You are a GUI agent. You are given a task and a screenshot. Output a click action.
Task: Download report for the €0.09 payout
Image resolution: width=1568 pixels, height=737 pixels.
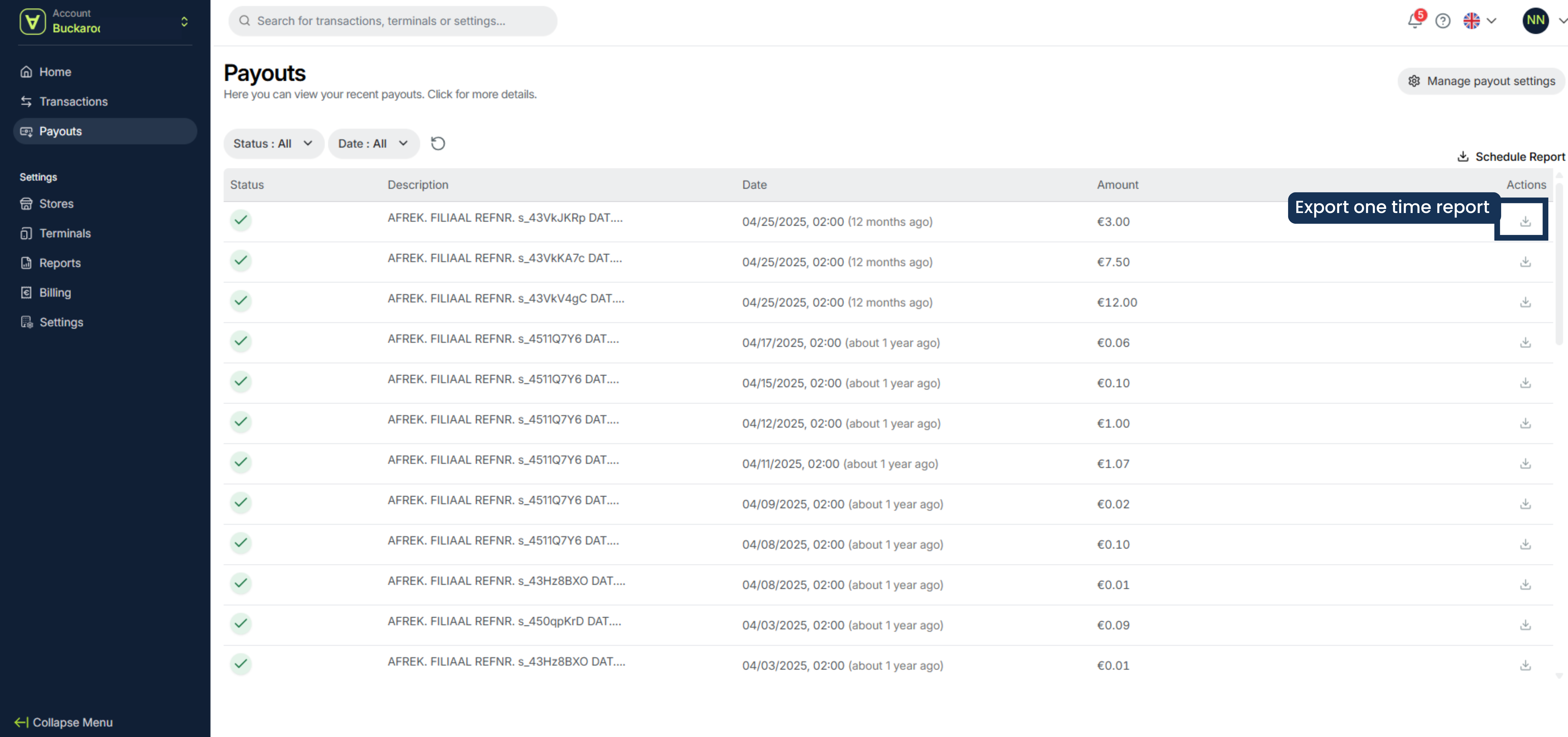click(x=1525, y=625)
